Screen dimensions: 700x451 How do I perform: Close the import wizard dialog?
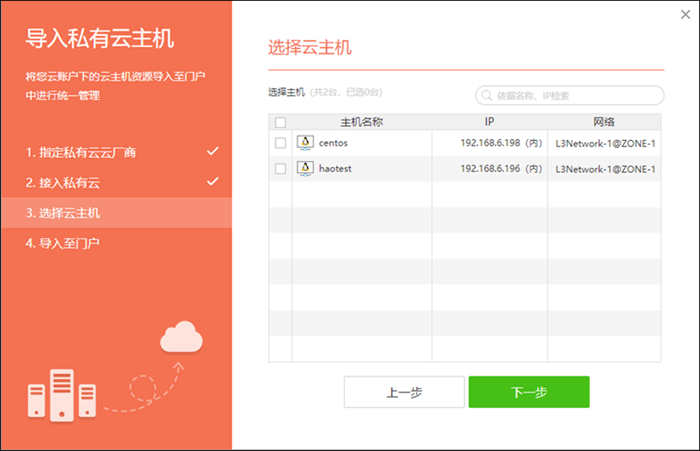pyautogui.click(x=684, y=14)
